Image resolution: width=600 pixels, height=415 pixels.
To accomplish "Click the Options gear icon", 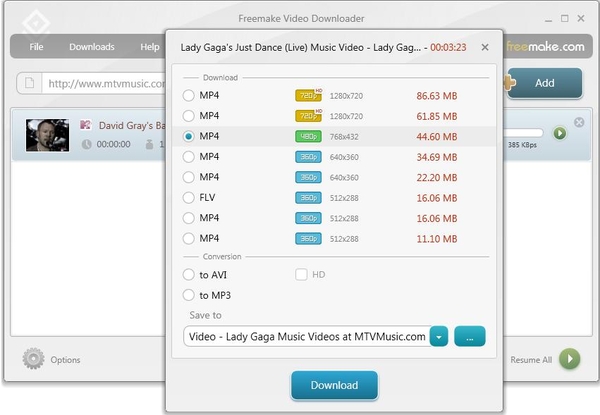I will point(34,359).
